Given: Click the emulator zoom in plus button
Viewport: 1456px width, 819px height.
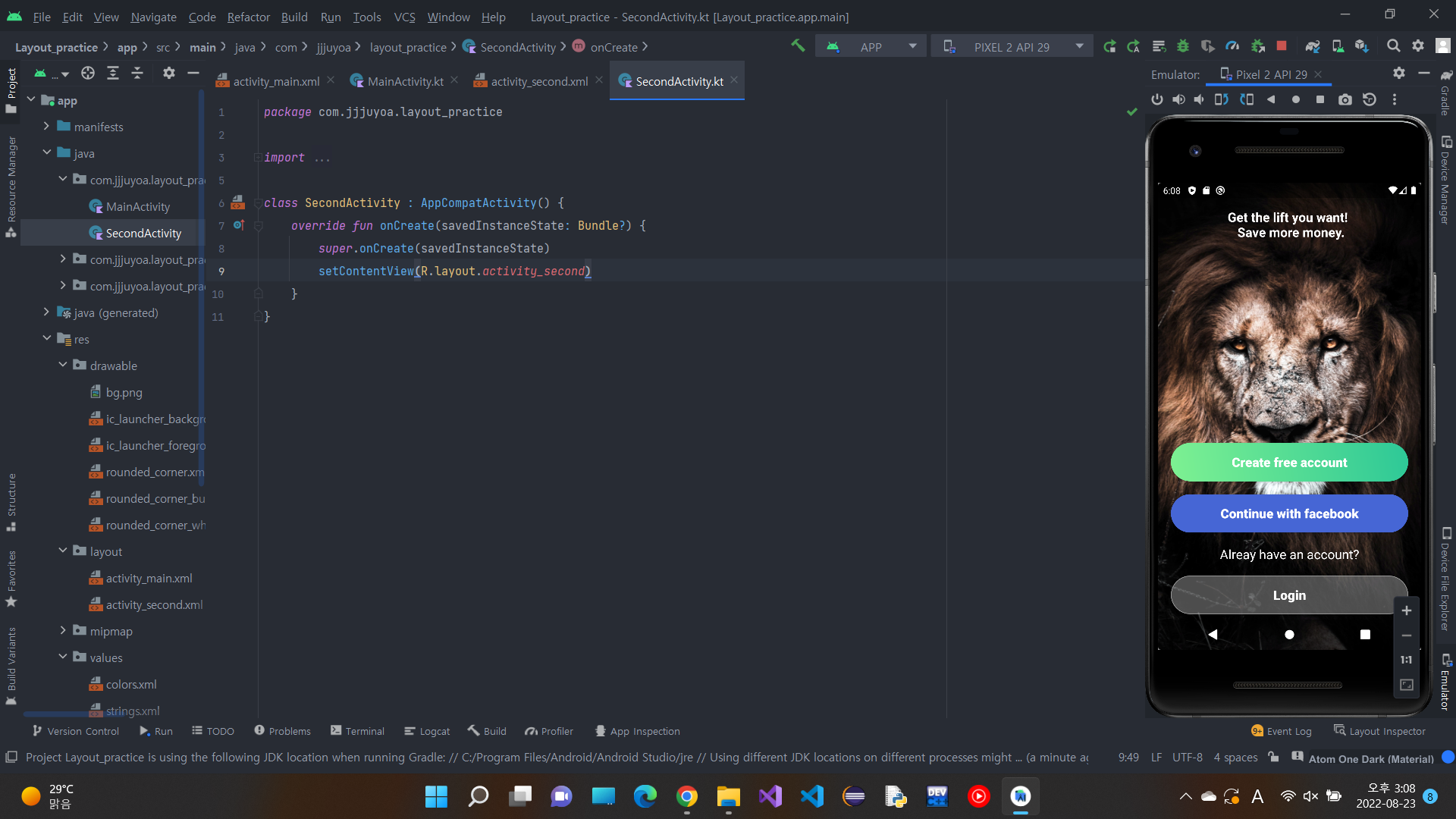Looking at the screenshot, I should coord(1406,610).
